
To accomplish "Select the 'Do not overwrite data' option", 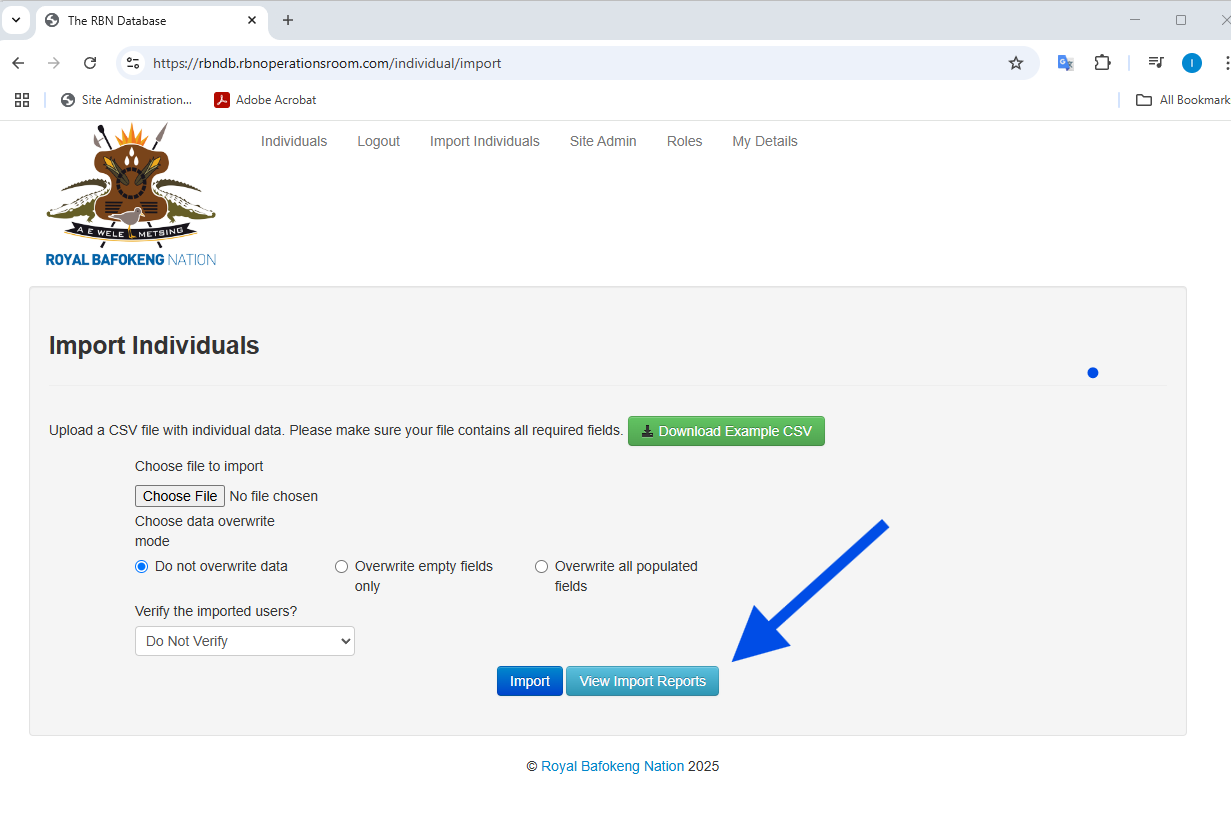I will 141,567.
